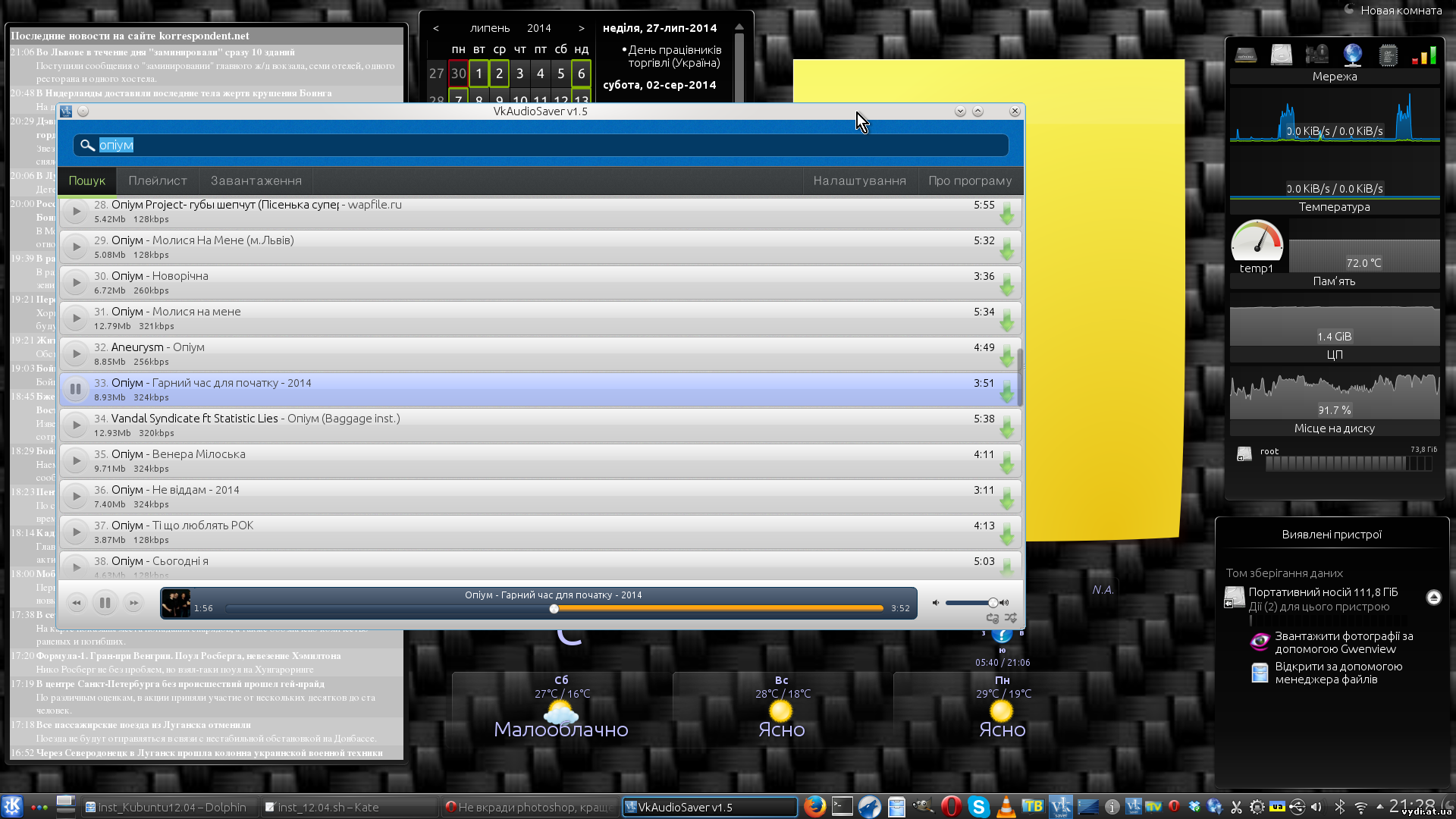The width and height of the screenshot is (1456, 819).
Task: Expand hidden system tray icons arrow
Action: coord(1379,806)
